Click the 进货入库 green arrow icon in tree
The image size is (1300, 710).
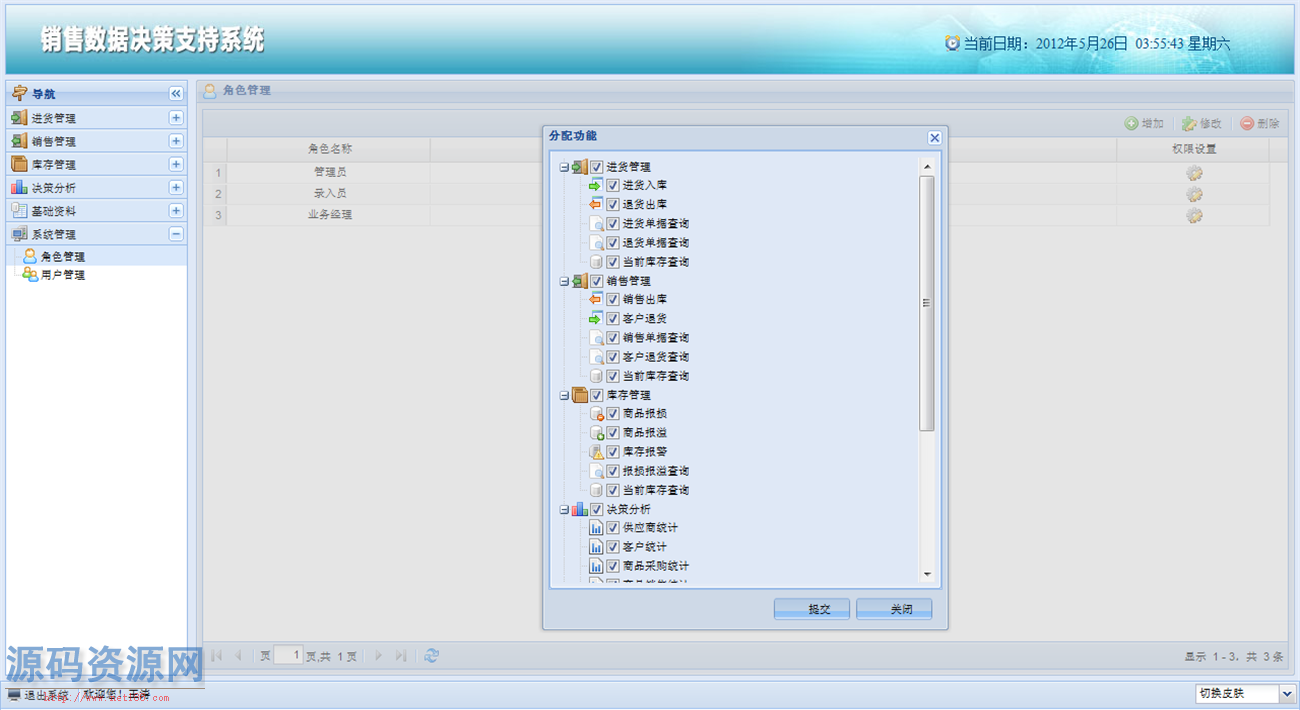(x=596, y=186)
